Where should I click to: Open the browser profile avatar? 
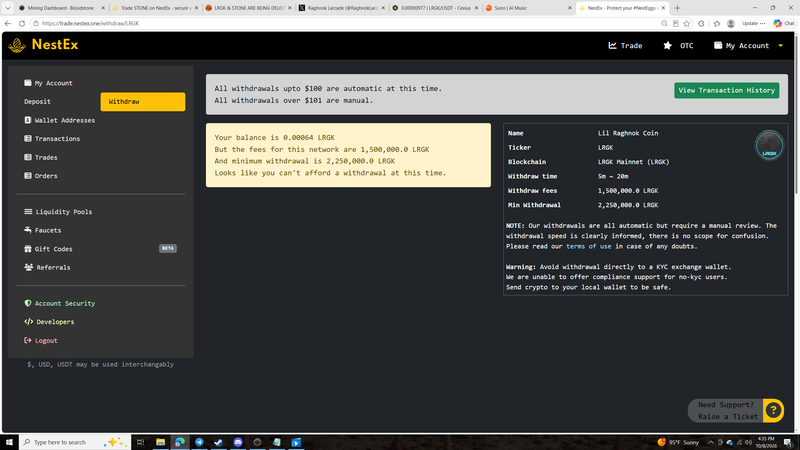tap(731, 23)
